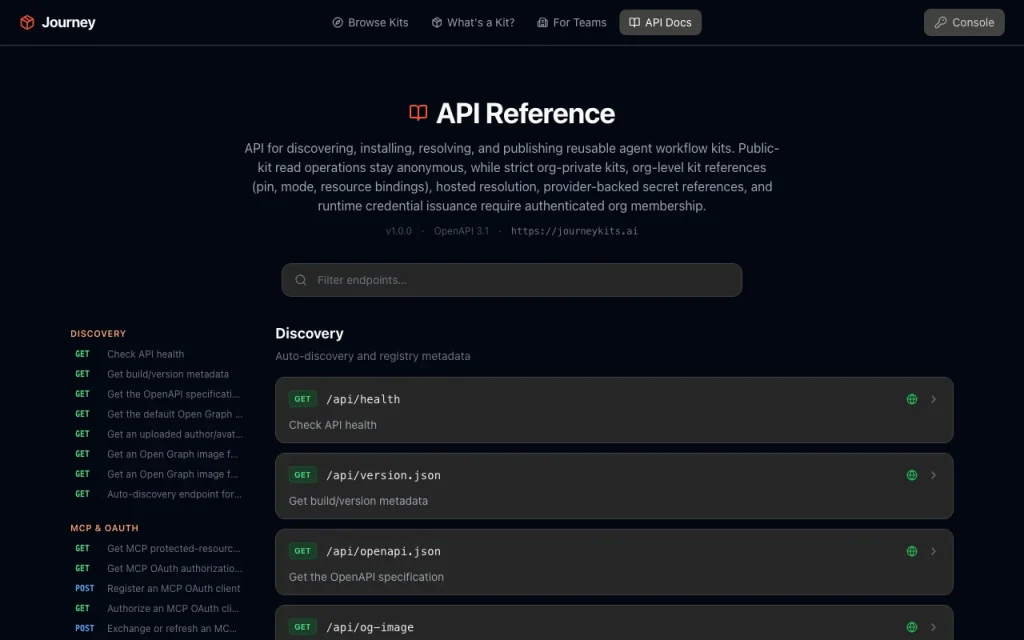This screenshot has width=1024, height=640.
Task: Click the book icon in API Docs tab
Action: coord(634,22)
